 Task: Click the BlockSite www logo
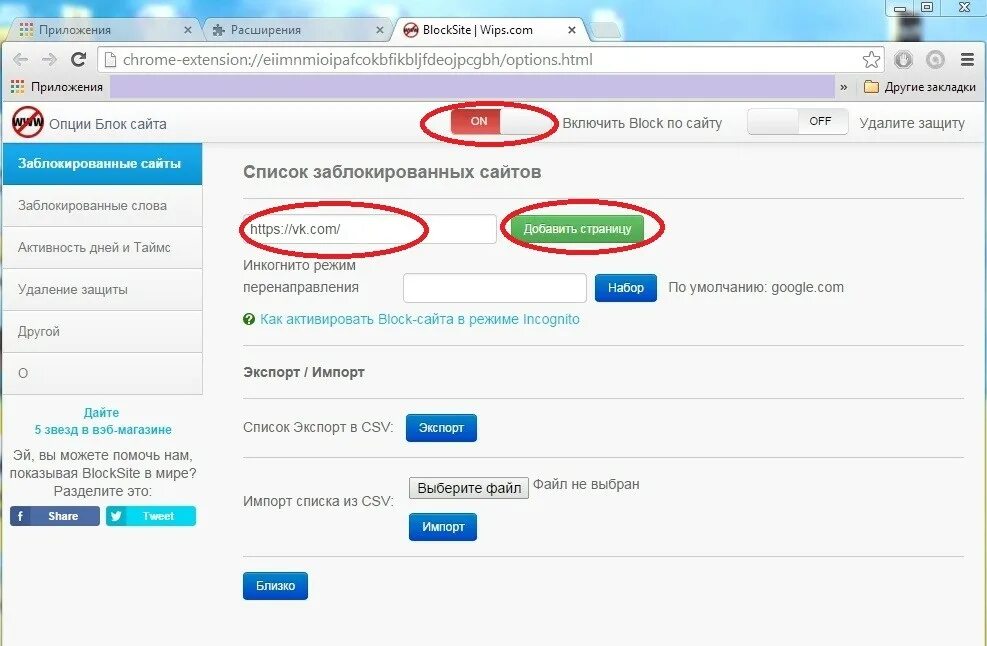coord(28,122)
